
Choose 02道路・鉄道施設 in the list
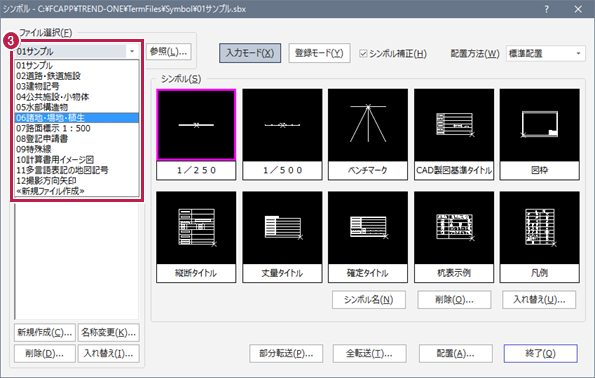[77, 76]
